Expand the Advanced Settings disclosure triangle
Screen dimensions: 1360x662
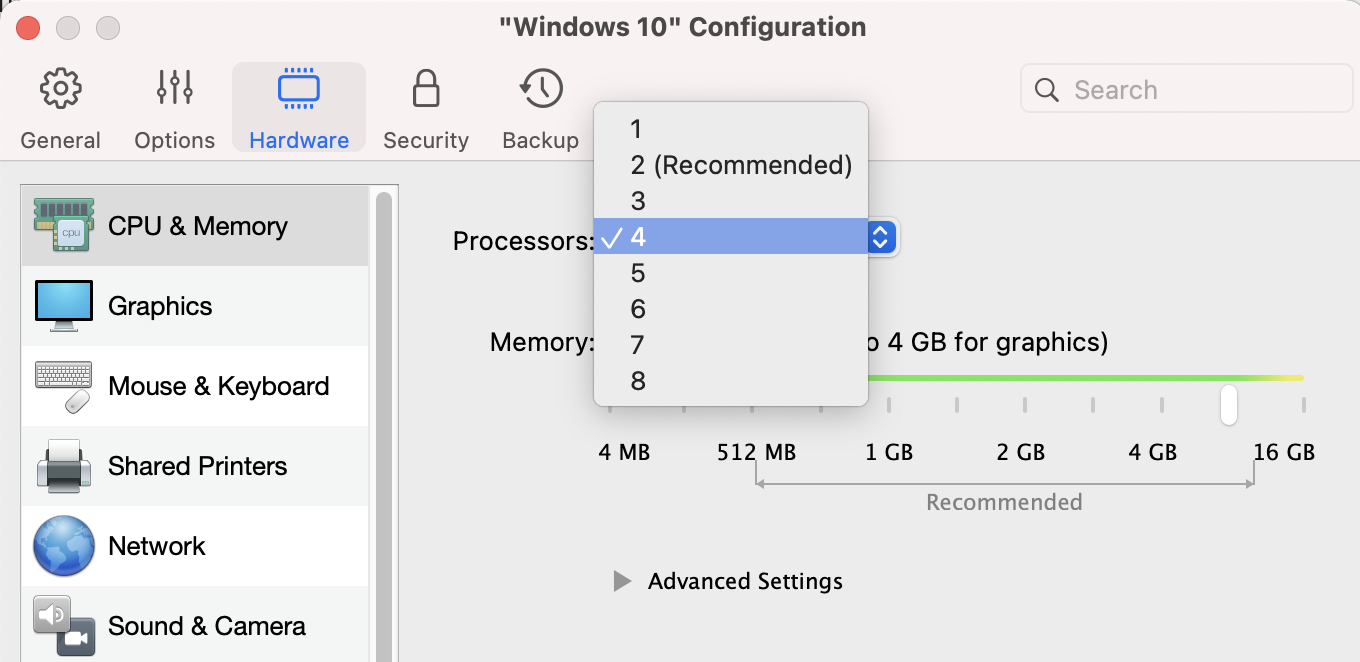[622, 581]
